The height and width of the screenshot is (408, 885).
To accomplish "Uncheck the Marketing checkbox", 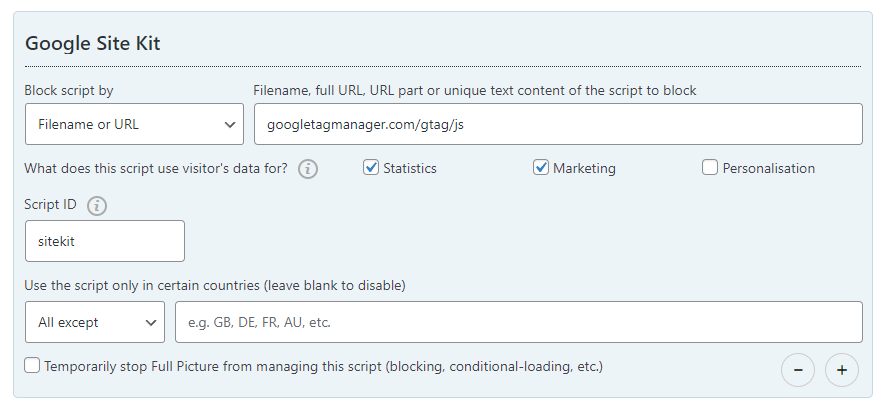I will pyautogui.click(x=541, y=168).
